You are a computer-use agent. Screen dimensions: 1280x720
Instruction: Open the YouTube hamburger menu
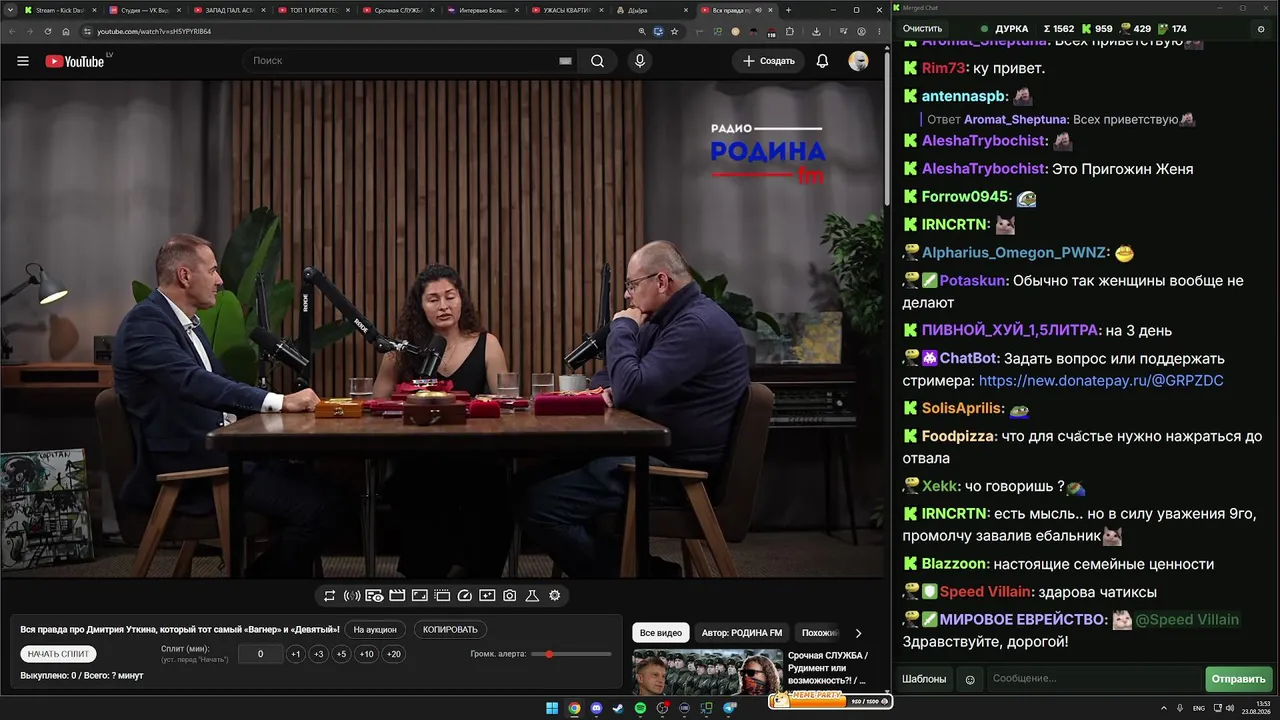click(23, 61)
